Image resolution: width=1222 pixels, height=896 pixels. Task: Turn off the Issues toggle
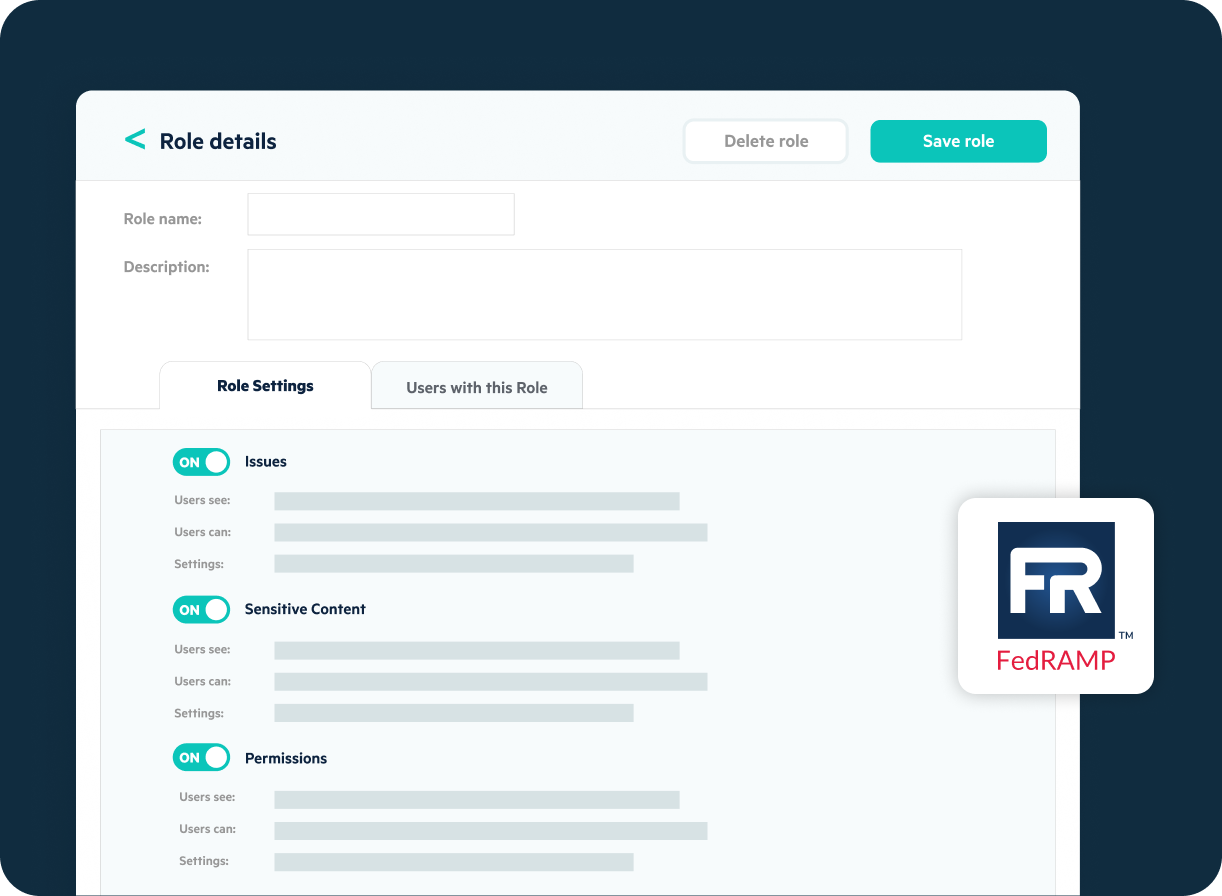tap(201, 462)
